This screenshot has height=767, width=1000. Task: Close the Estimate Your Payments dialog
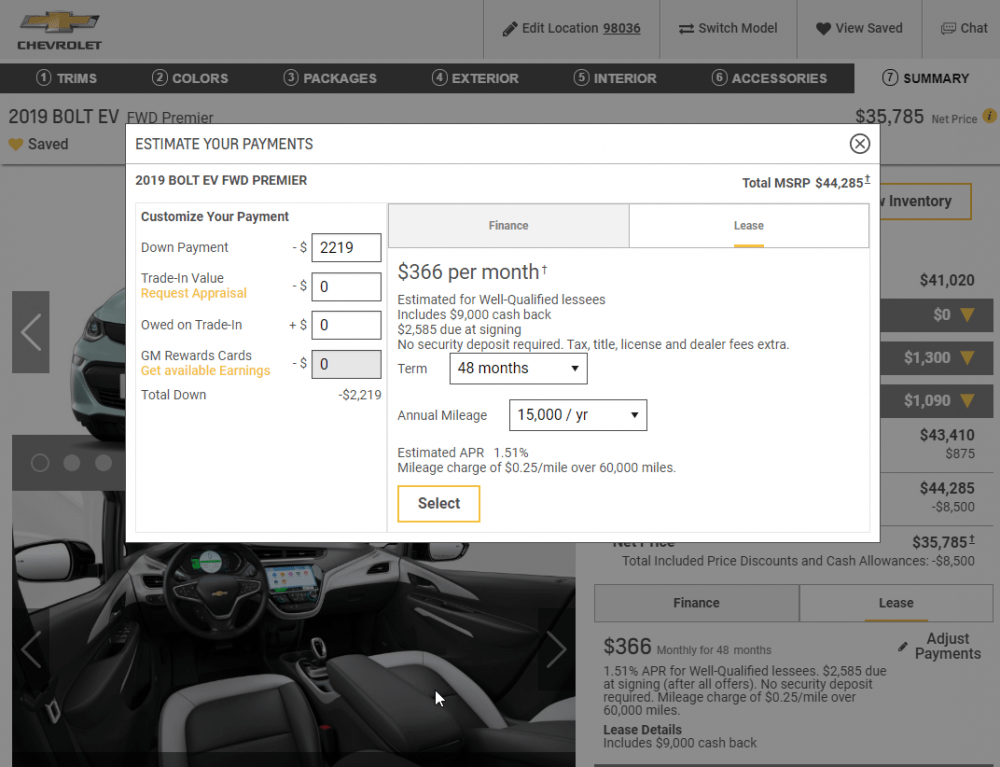859,144
